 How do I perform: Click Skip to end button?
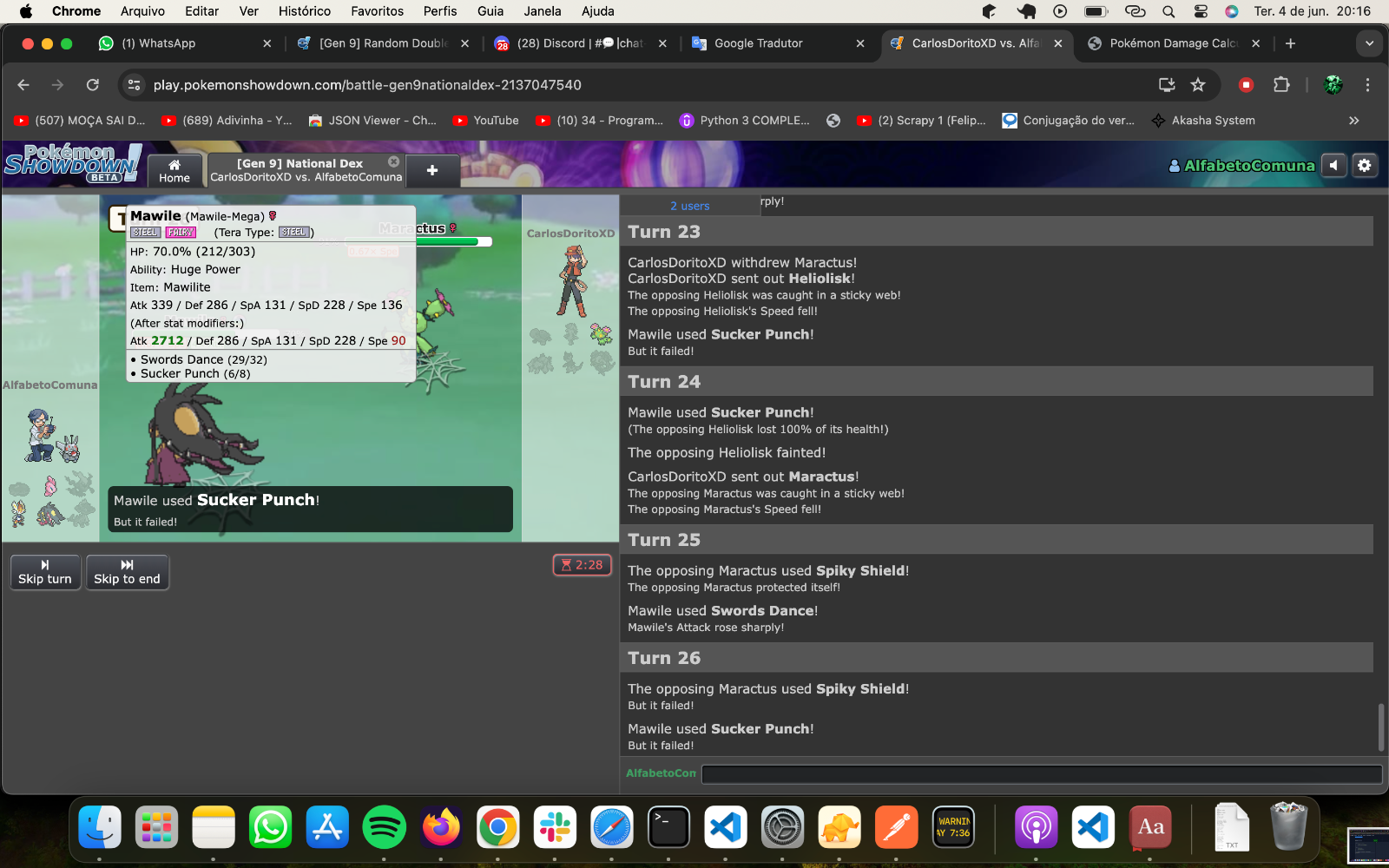pos(127,572)
